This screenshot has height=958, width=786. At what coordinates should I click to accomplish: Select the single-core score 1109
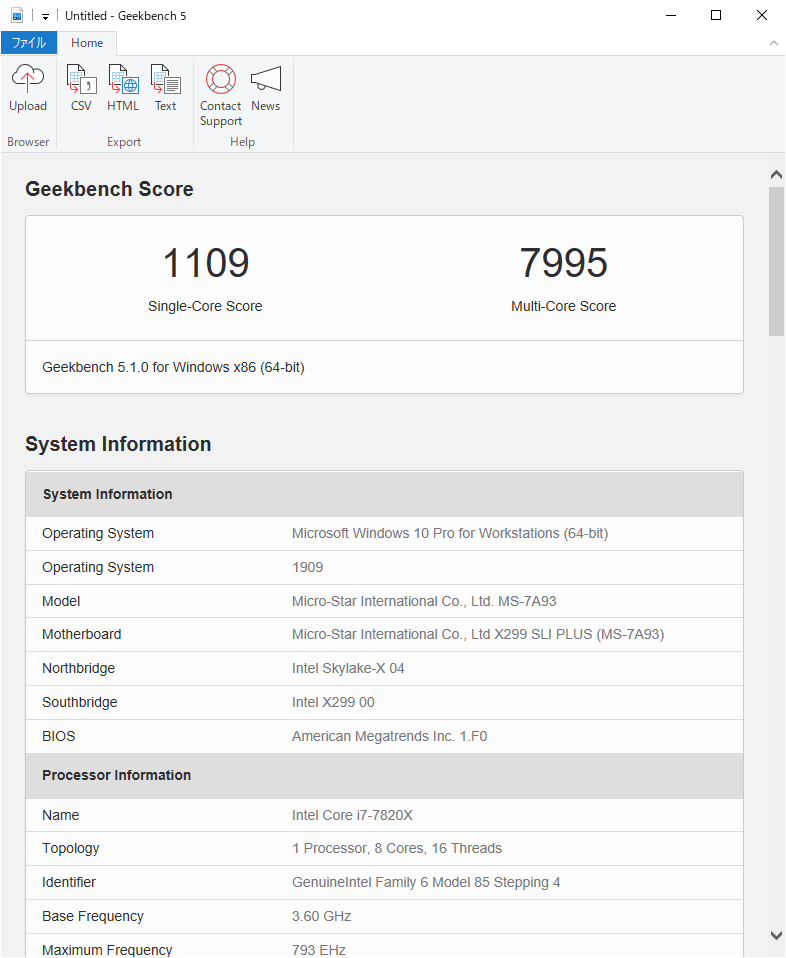(x=206, y=263)
